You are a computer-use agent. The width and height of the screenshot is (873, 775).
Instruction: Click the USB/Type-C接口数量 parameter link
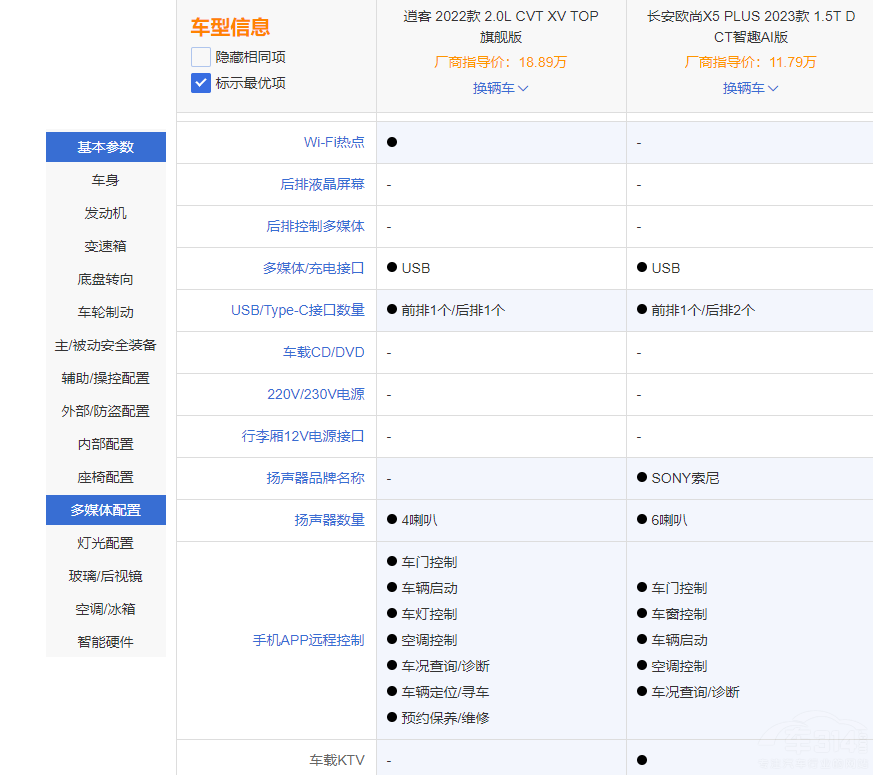pyautogui.click(x=300, y=310)
